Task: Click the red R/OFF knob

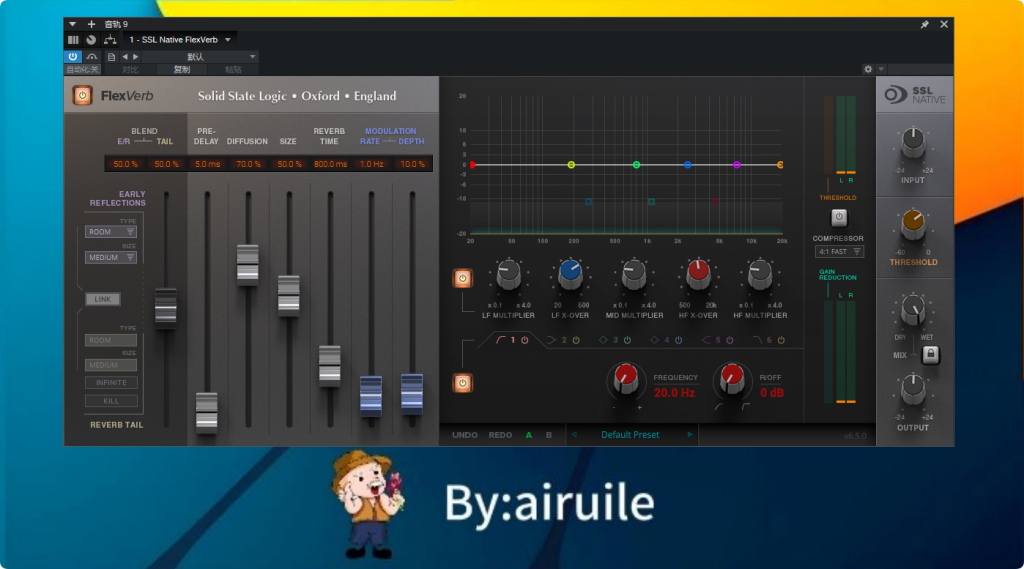Action: pos(731,379)
